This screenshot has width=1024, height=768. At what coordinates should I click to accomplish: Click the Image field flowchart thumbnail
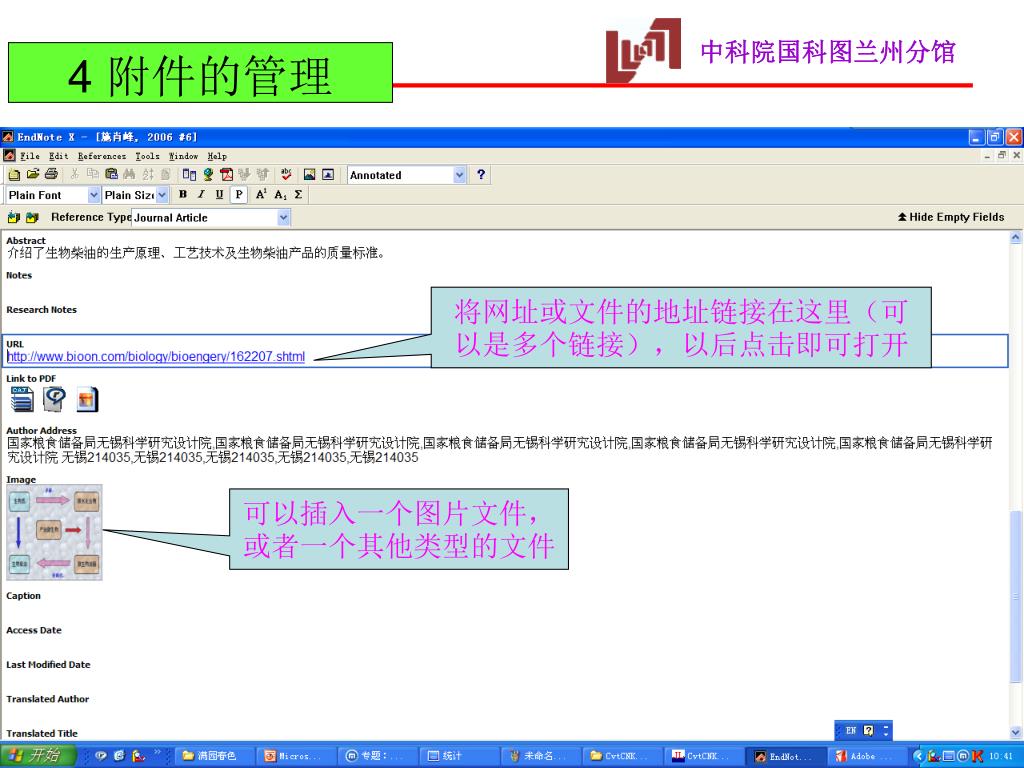coord(54,532)
